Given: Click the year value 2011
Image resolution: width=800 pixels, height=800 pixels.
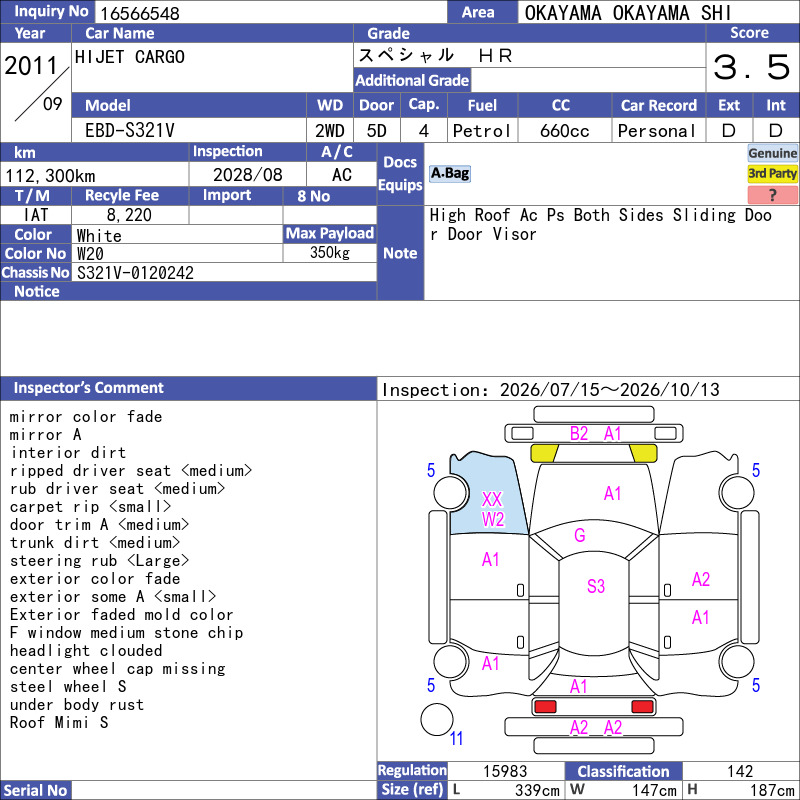Looking at the screenshot, I should tap(31, 66).
